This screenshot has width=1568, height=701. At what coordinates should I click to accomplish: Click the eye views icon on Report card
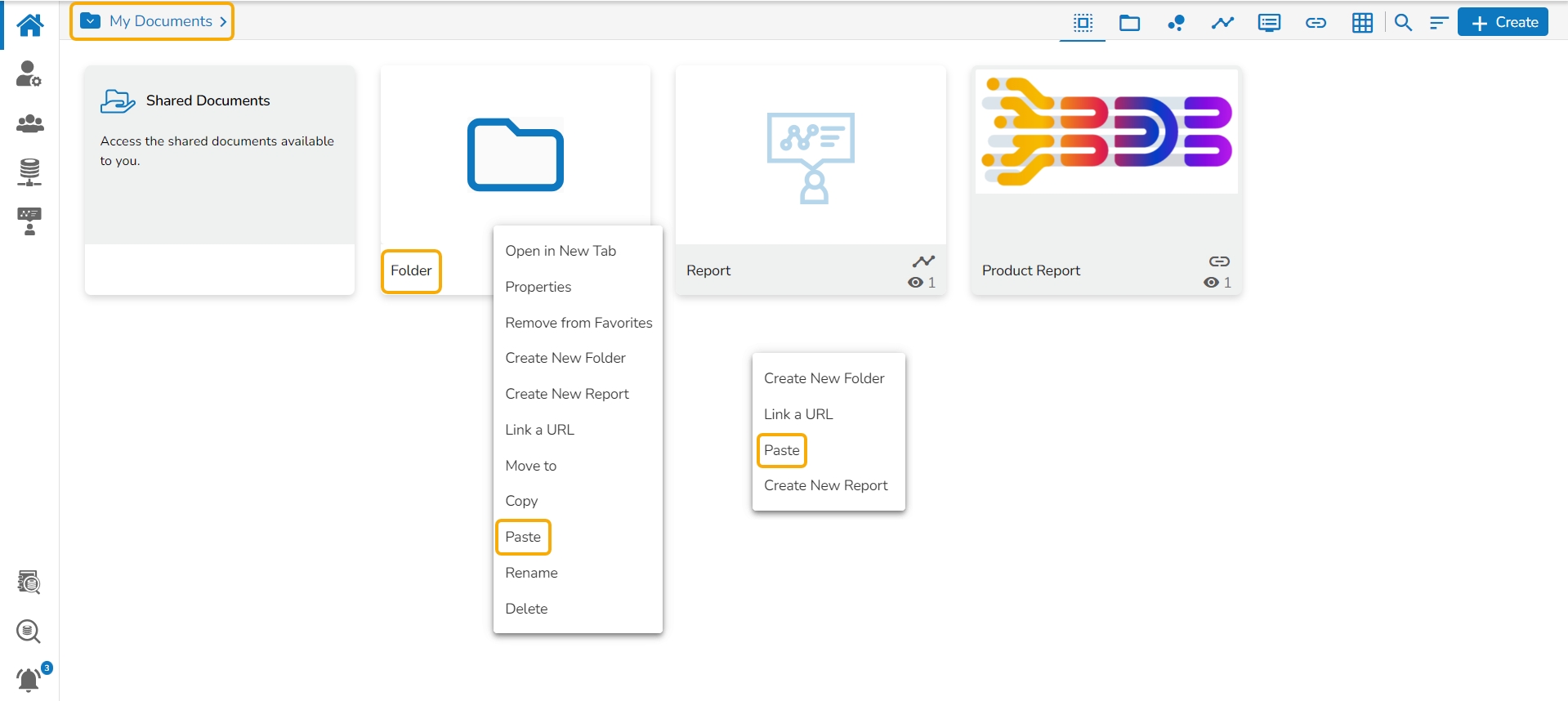(x=916, y=283)
